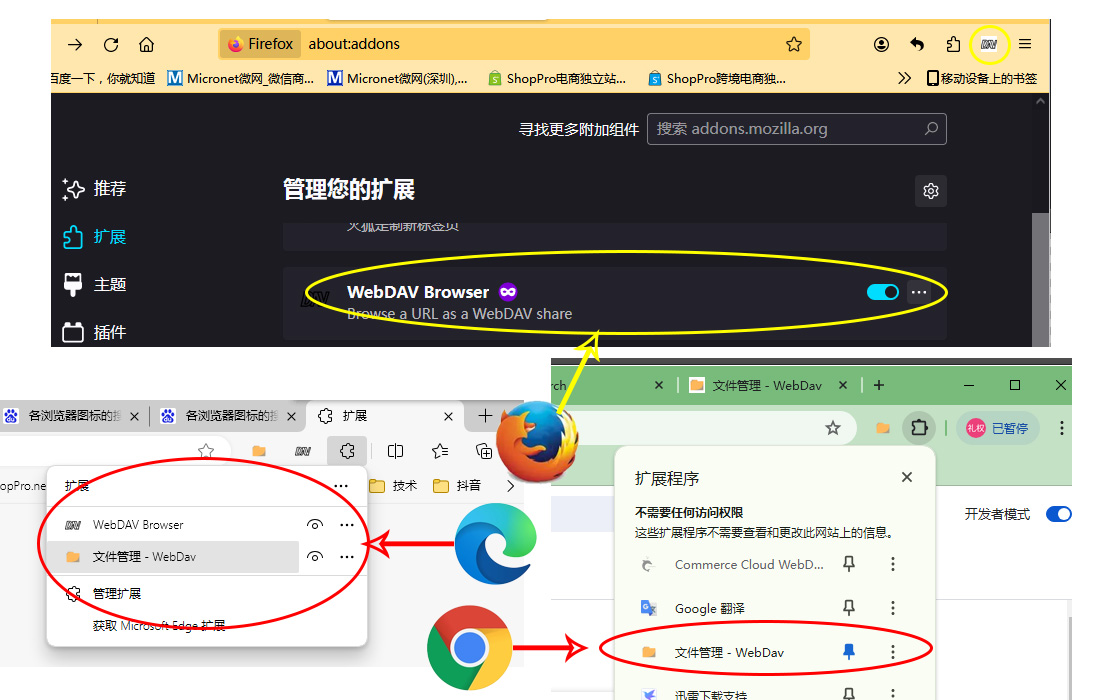This screenshot has height=700, width=1100.
Task: Open the Firefox account icon
Action: [x=881, y=44]
